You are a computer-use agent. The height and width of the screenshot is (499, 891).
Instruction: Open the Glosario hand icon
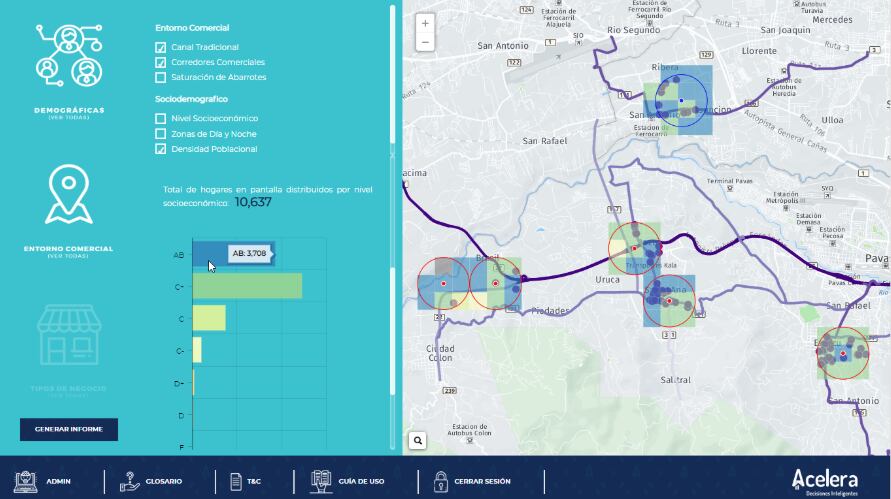(130, 481)
